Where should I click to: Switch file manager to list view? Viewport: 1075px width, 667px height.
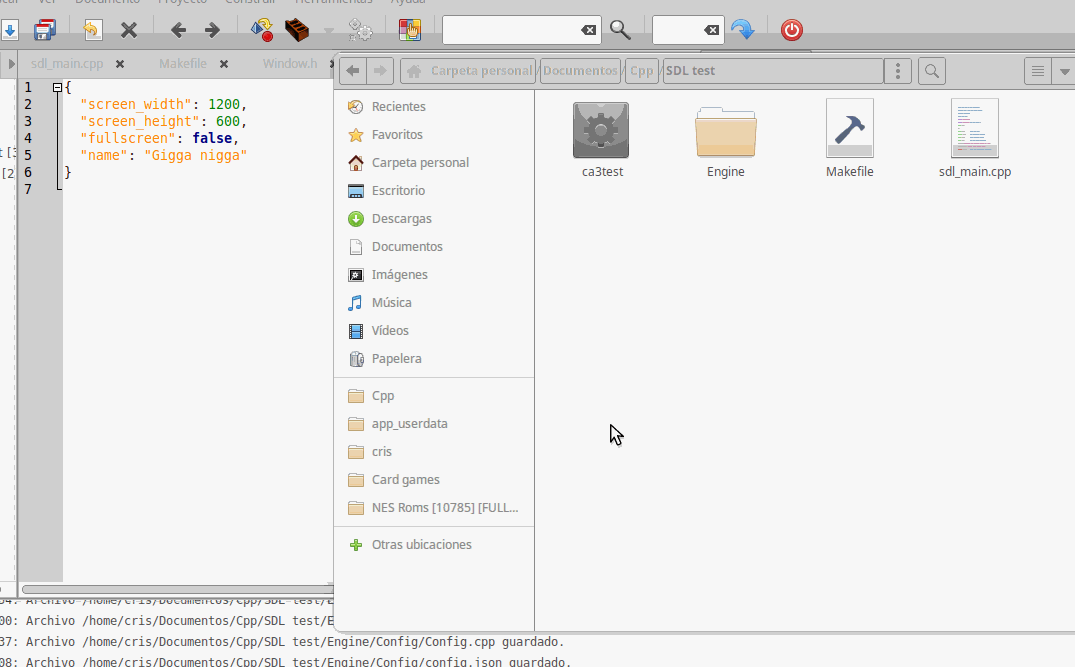[x=1038, y=71]
